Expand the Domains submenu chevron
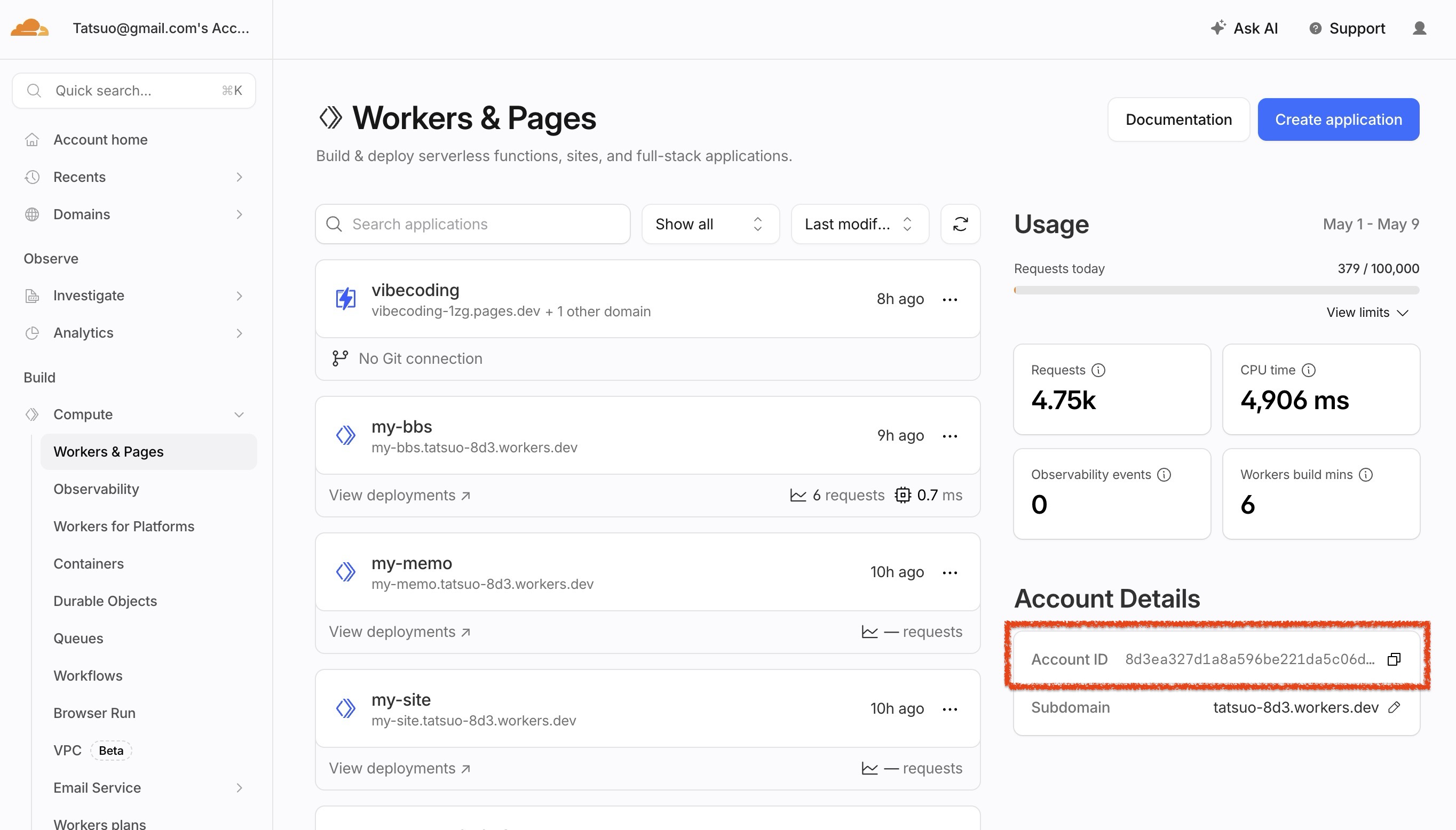Viewport: 1456px width, 830px height. click(239, 214)
